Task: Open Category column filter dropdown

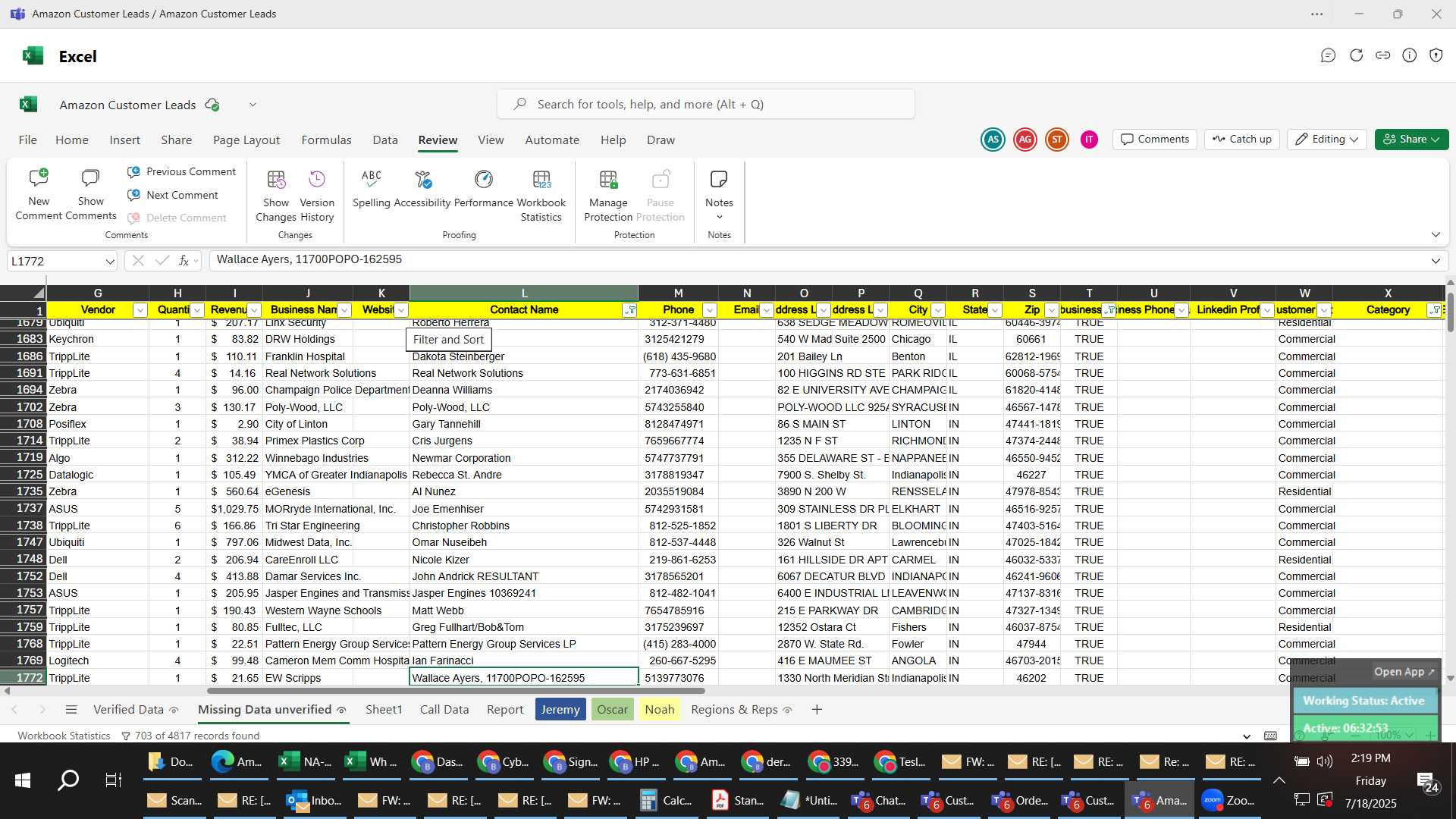Action: (x=1435, y=310)
